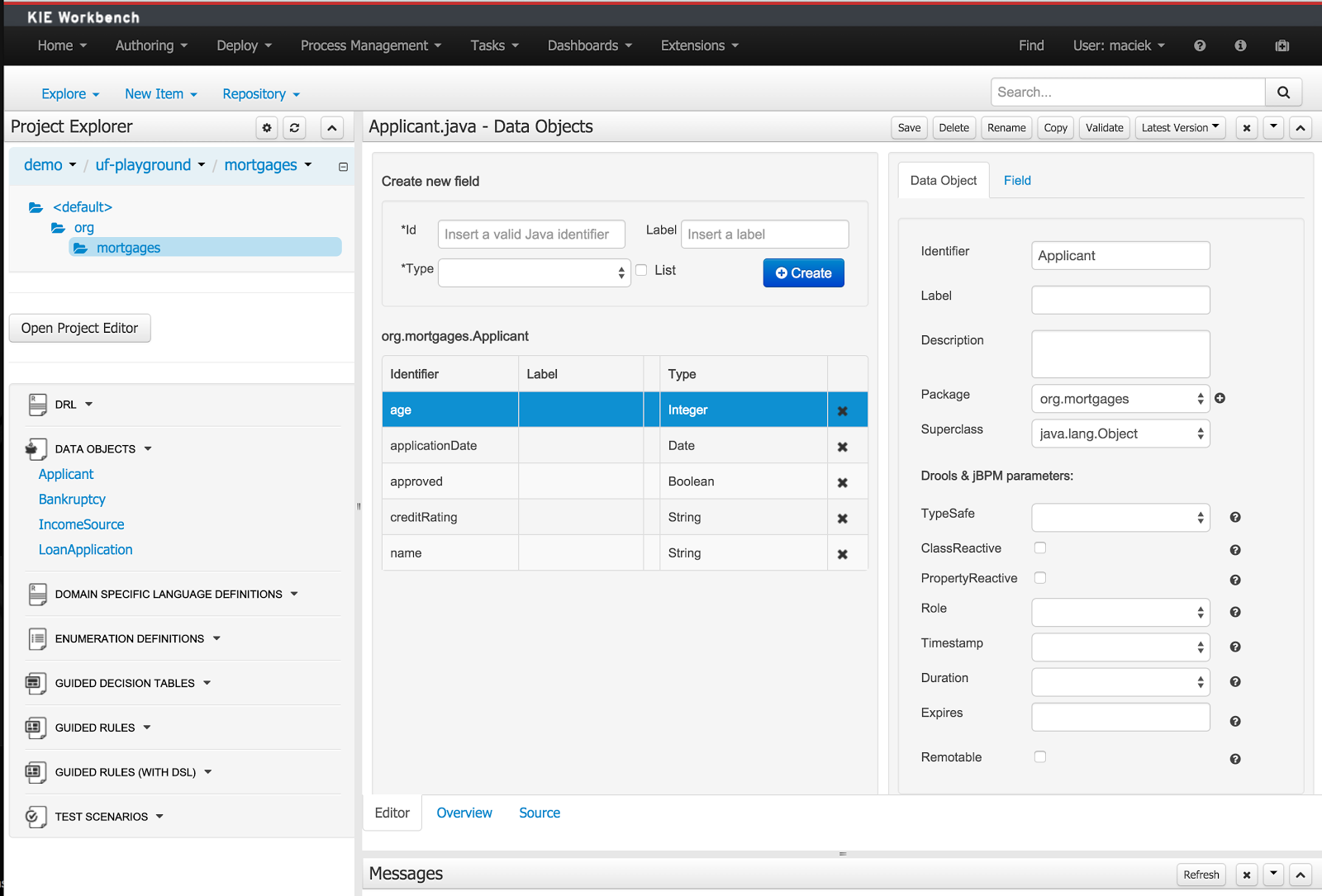Open the LoanApplication data object
This screenshot has width=1322, height=896.
point(86,550)
